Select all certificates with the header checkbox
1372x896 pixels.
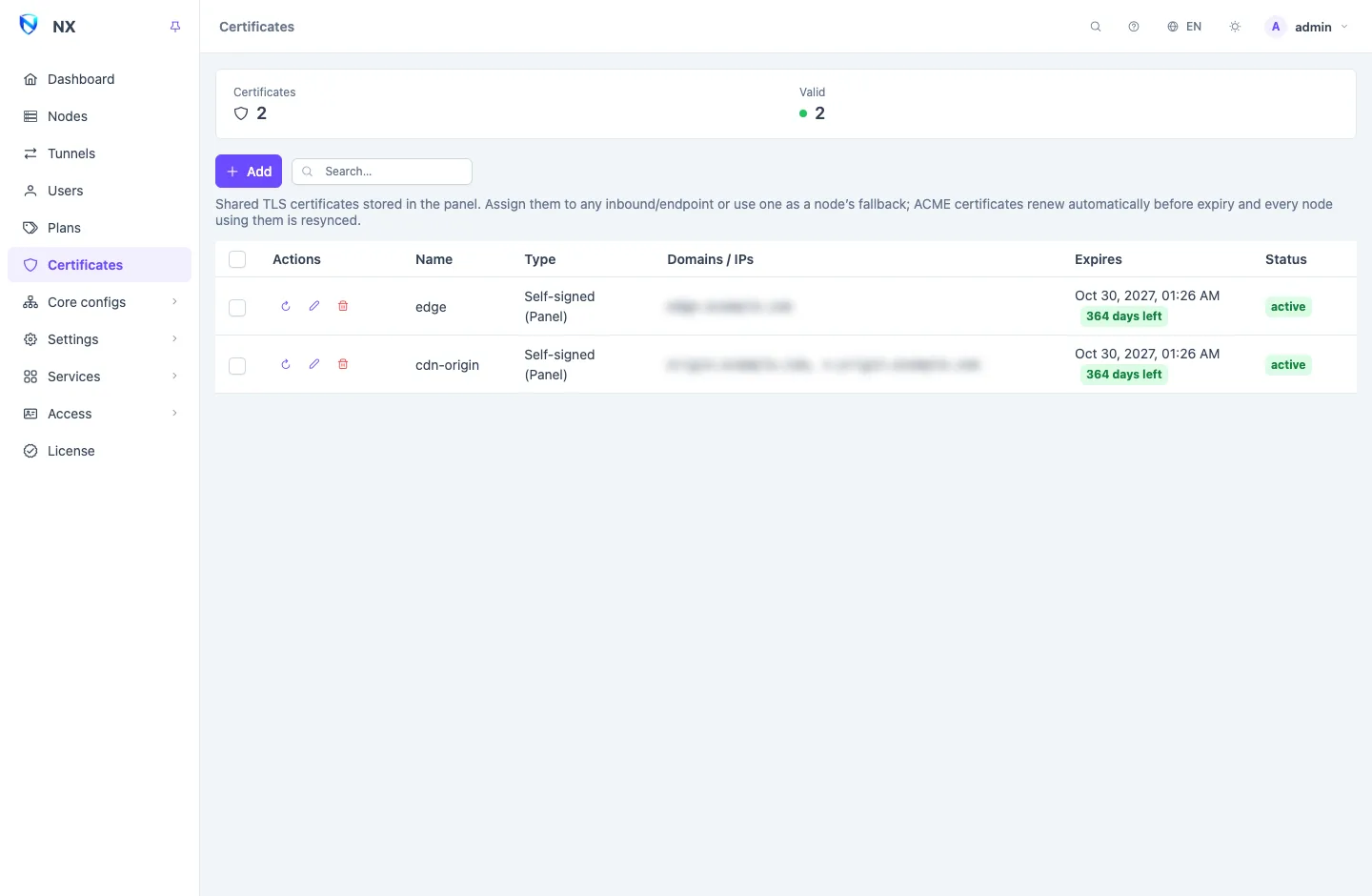[237, 259]
